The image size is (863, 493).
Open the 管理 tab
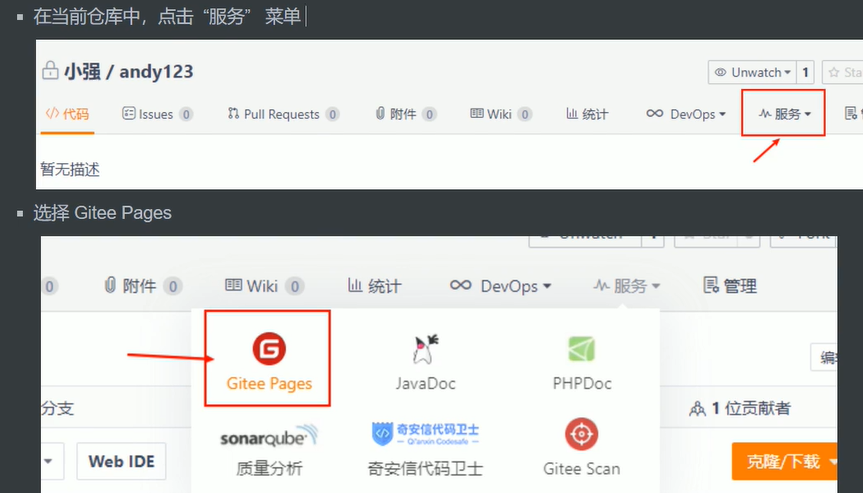pyautogui.click(x=730, y=286)
